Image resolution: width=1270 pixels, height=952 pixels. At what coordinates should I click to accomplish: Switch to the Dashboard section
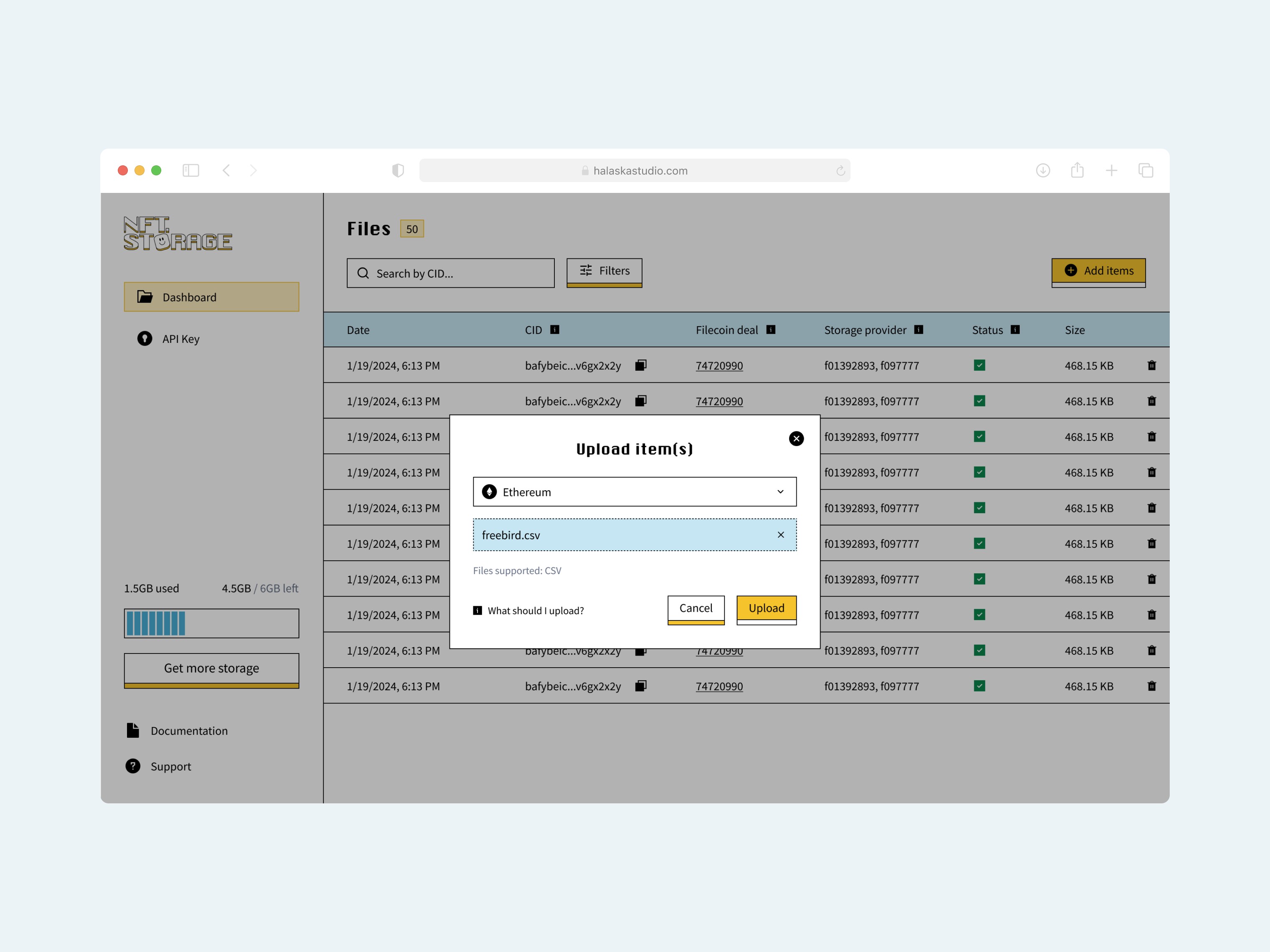[x=211, y=297]
